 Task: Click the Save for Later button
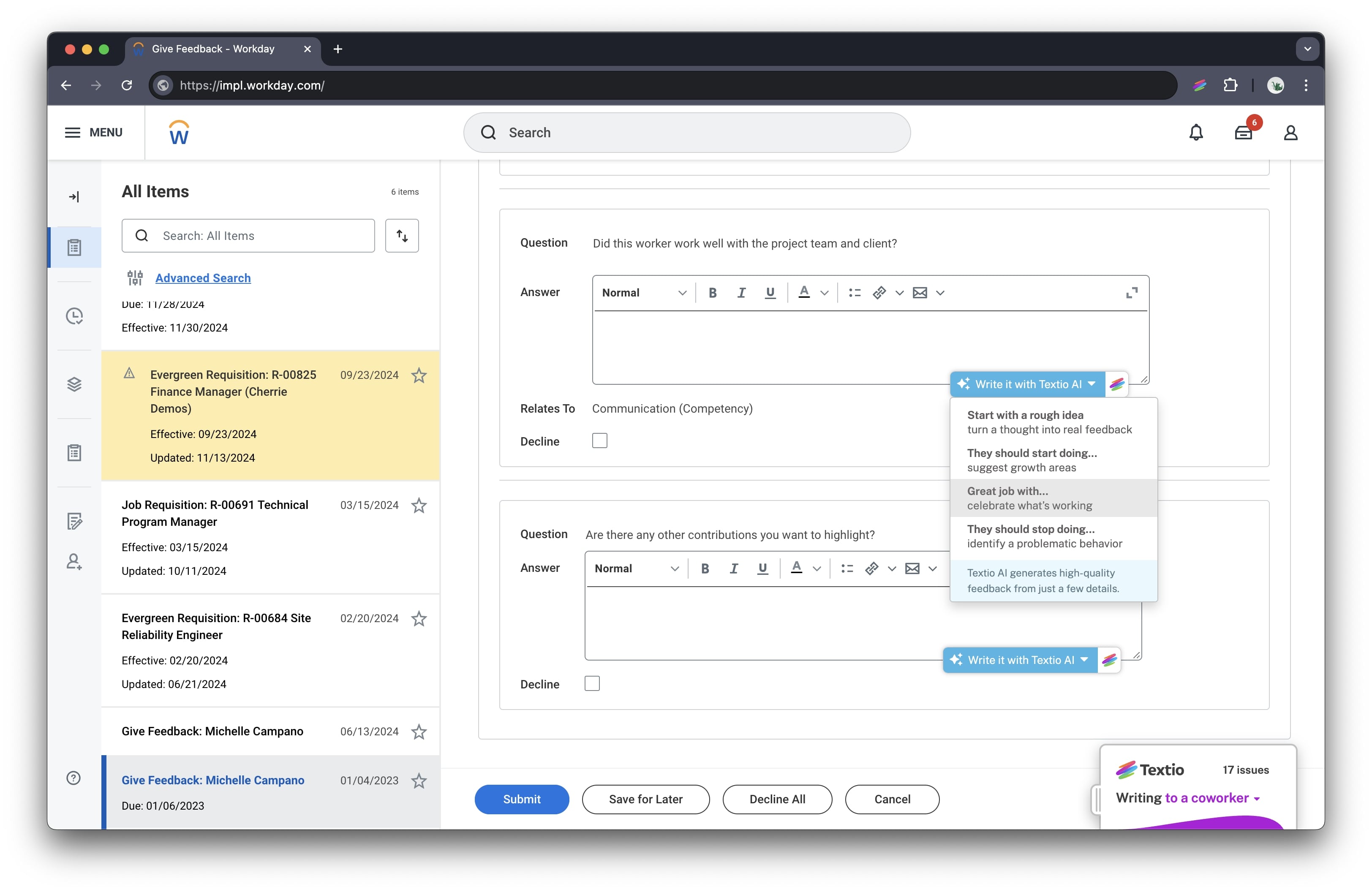click(645, 799)
